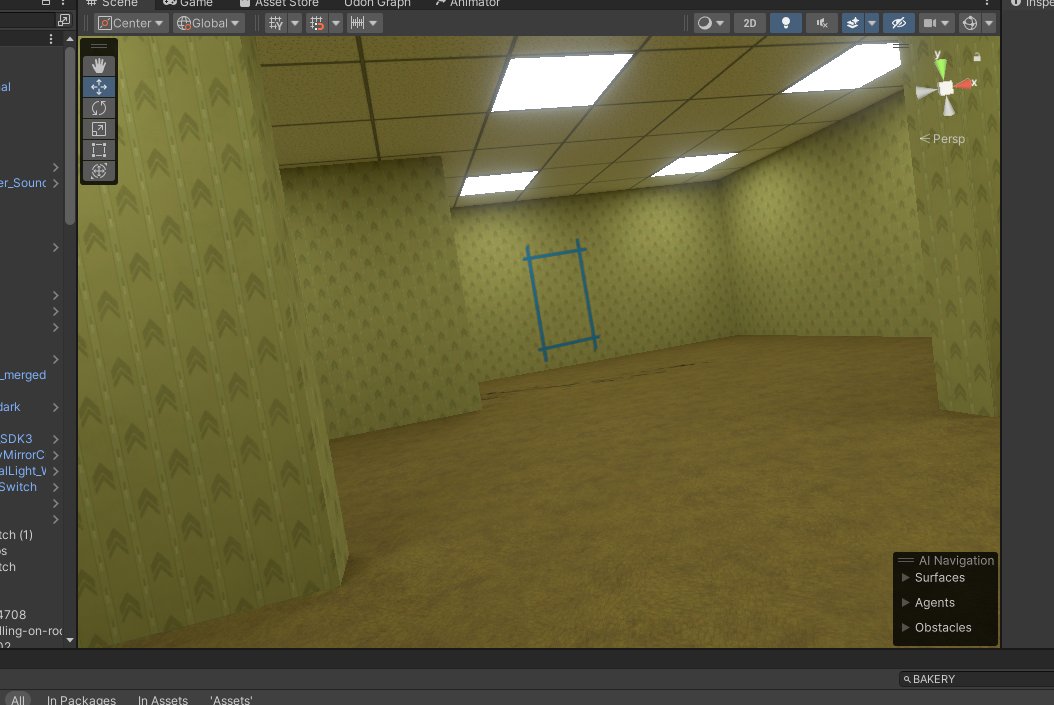The width and height of the screenshot is (1054, 705).
Task: Open the gizmos dropdown arrow
Action: pyautogui.click(x=989, y=24)
